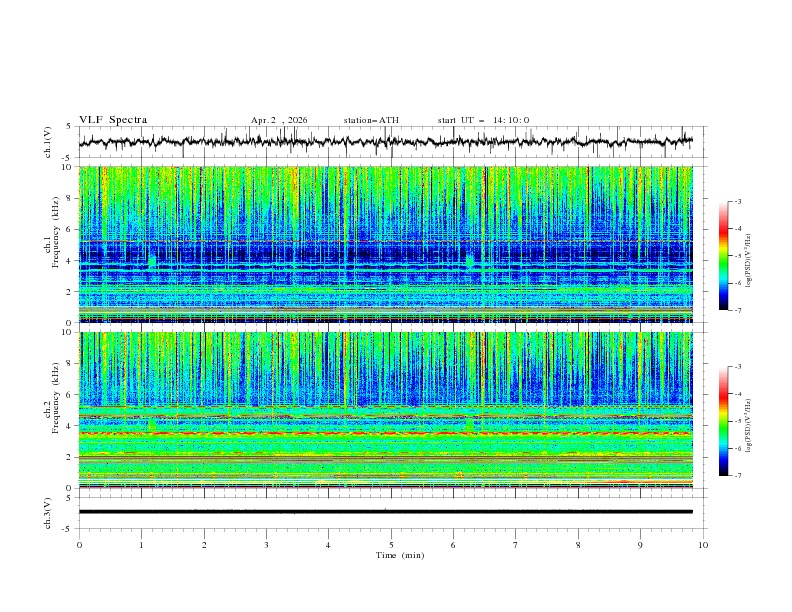
Task: Click the time axis tick label "4"
Action: (328, 545)
